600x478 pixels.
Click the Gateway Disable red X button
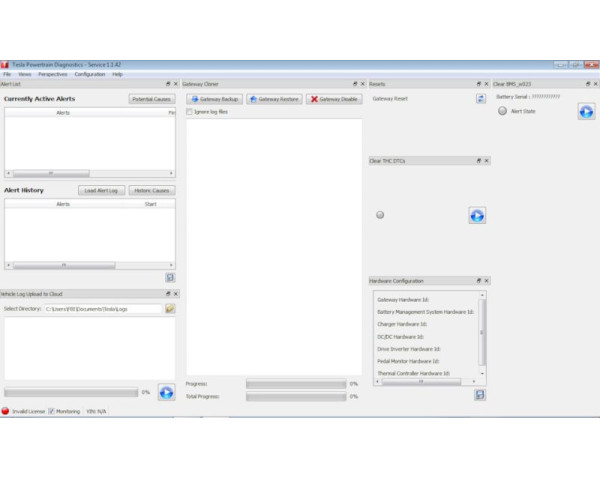click(x=334, y=100)
